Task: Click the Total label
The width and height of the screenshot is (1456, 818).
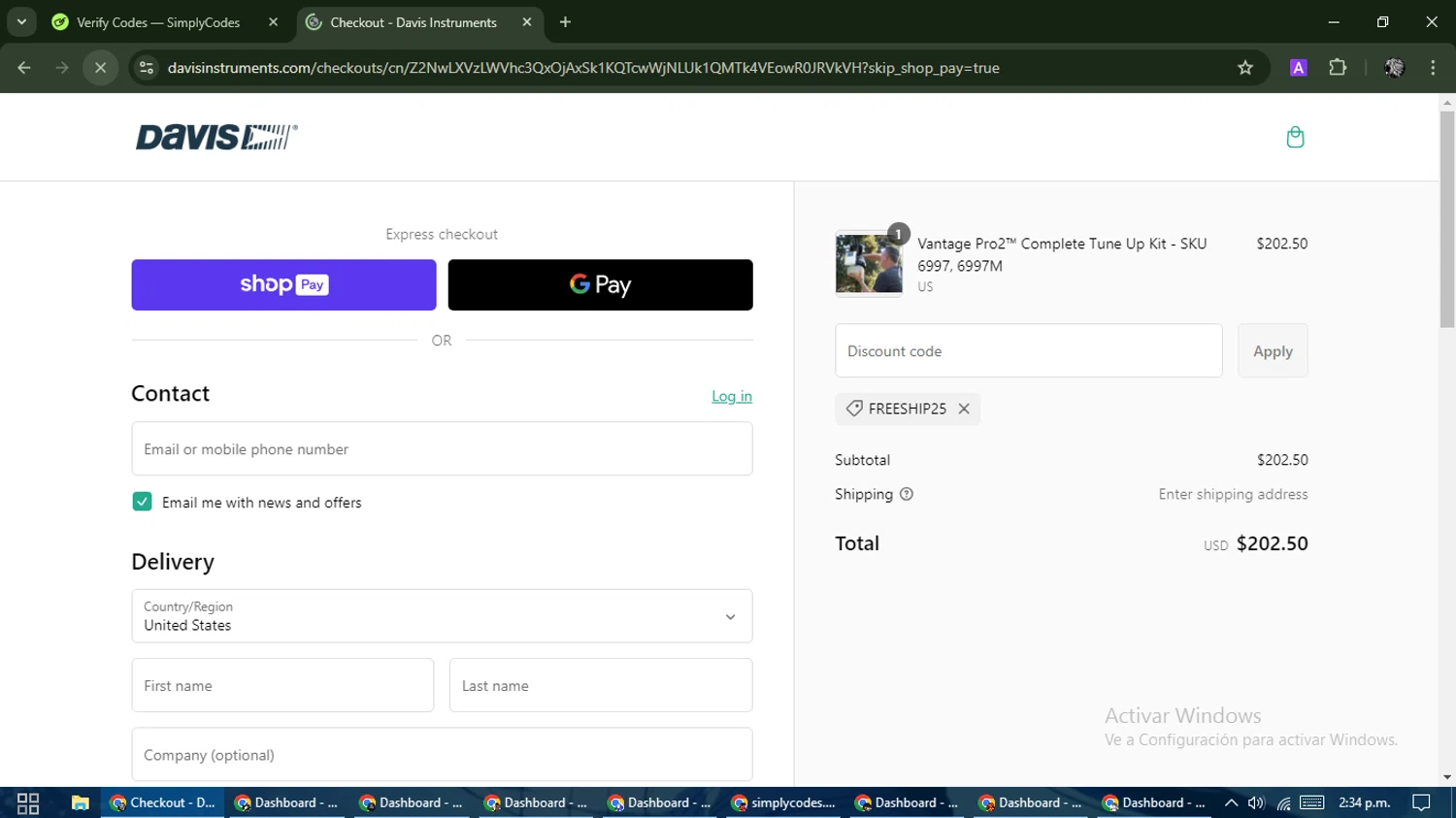Action: click(x=857, y=543)
